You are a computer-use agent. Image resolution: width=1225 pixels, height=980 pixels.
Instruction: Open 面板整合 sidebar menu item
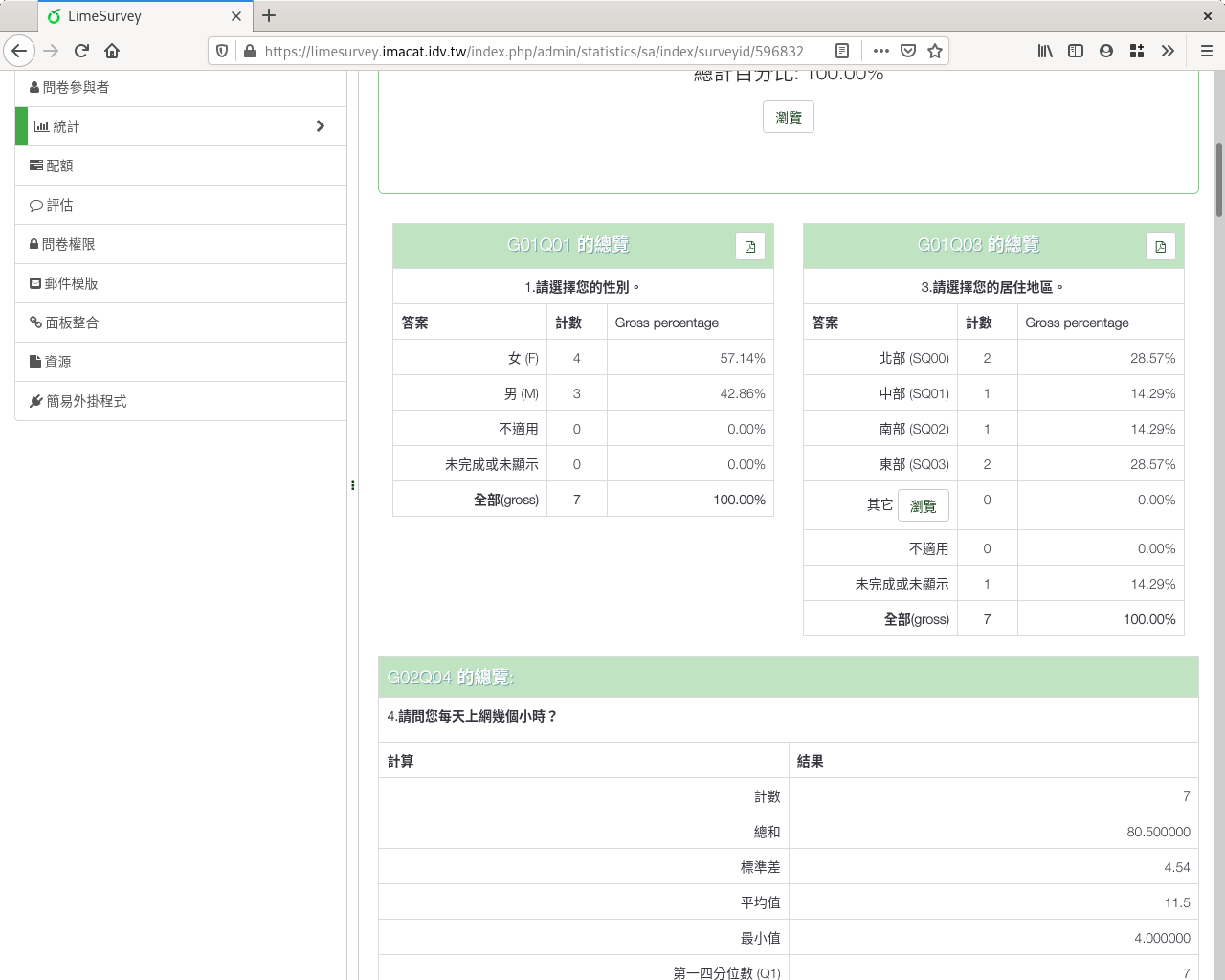point(181,323)
